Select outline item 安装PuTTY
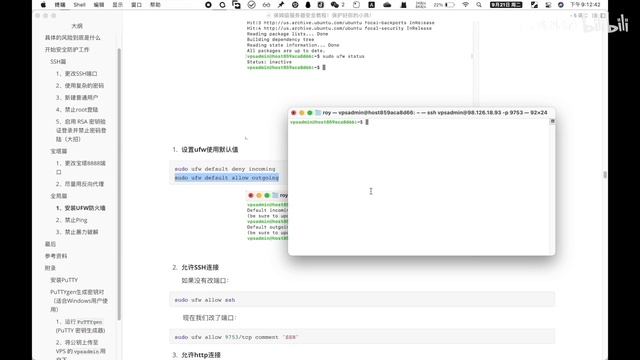 click(64, 280)
